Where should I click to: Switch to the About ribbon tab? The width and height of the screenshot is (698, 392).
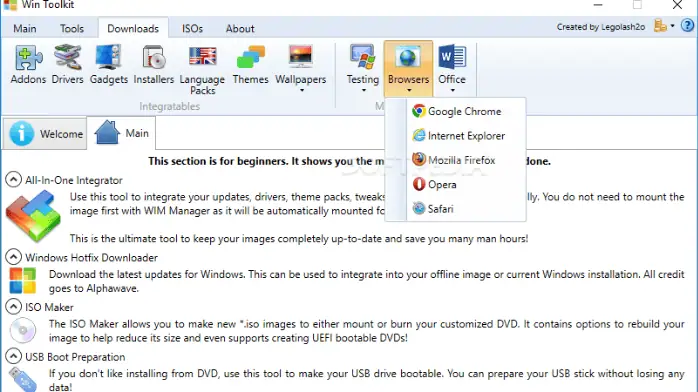click(240, 28)
